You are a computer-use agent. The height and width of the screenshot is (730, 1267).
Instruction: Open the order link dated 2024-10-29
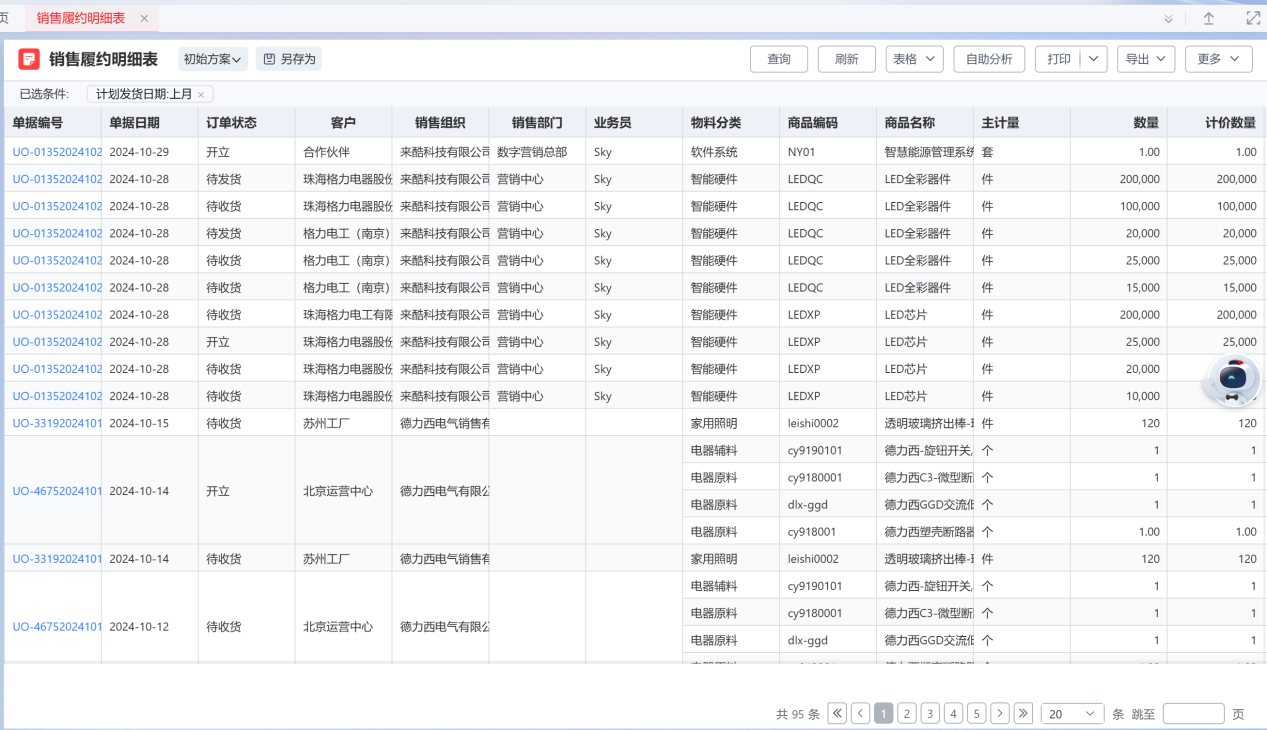pyautogui.click(x=57, y=152)
